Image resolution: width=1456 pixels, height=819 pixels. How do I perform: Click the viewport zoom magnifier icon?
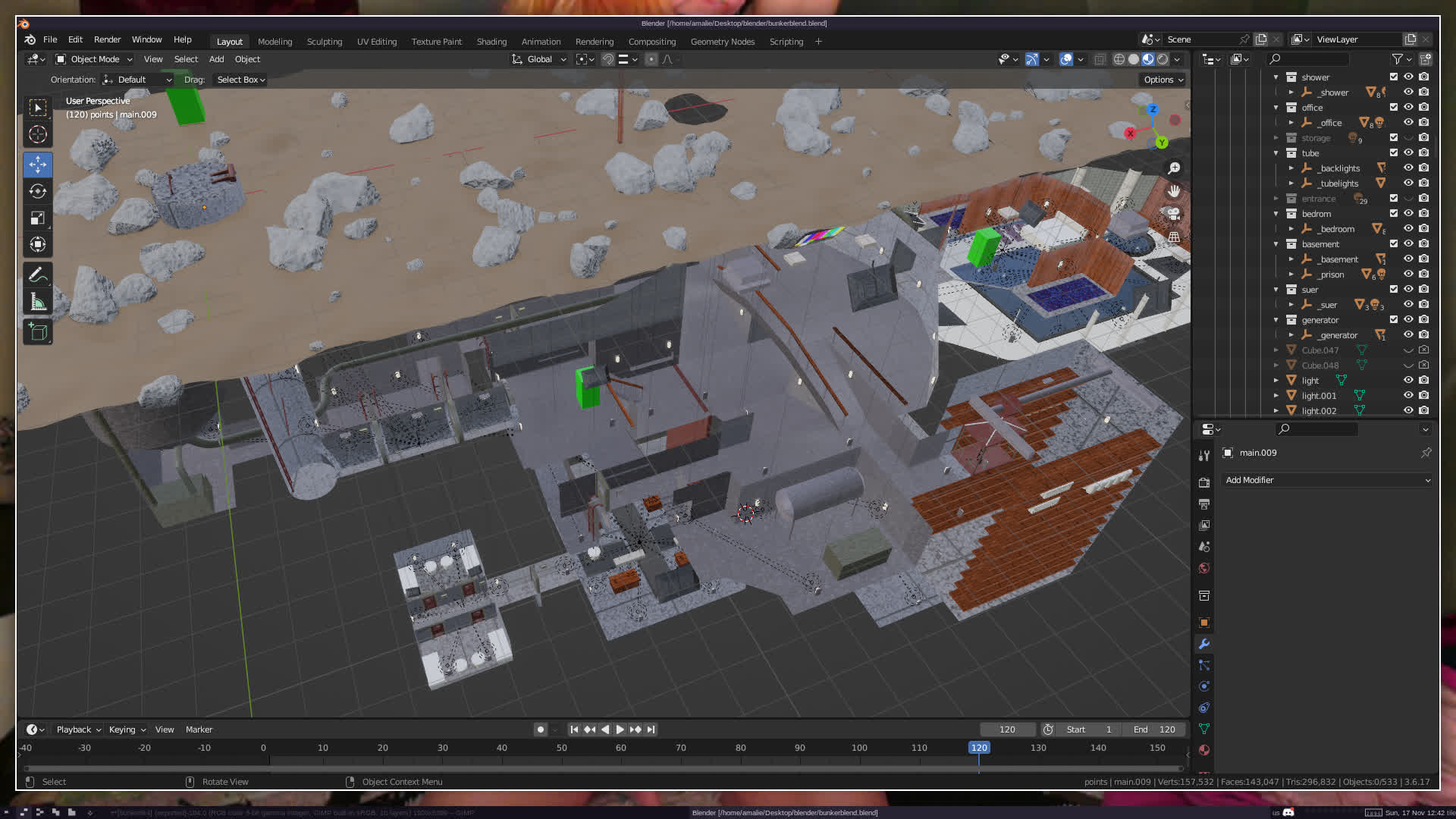coord(1174,168)
